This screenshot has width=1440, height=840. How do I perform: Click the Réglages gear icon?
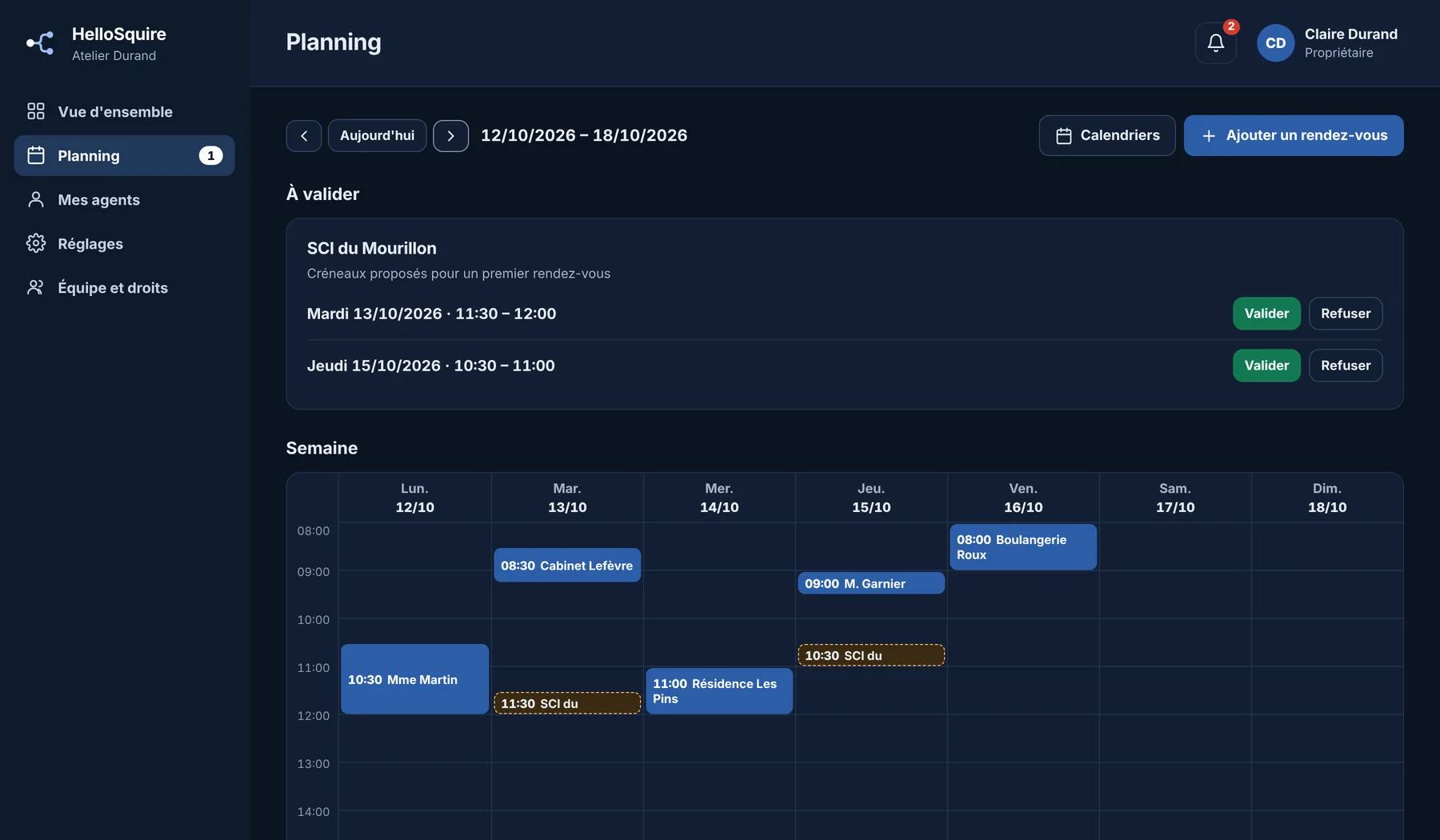coord(36,243)
